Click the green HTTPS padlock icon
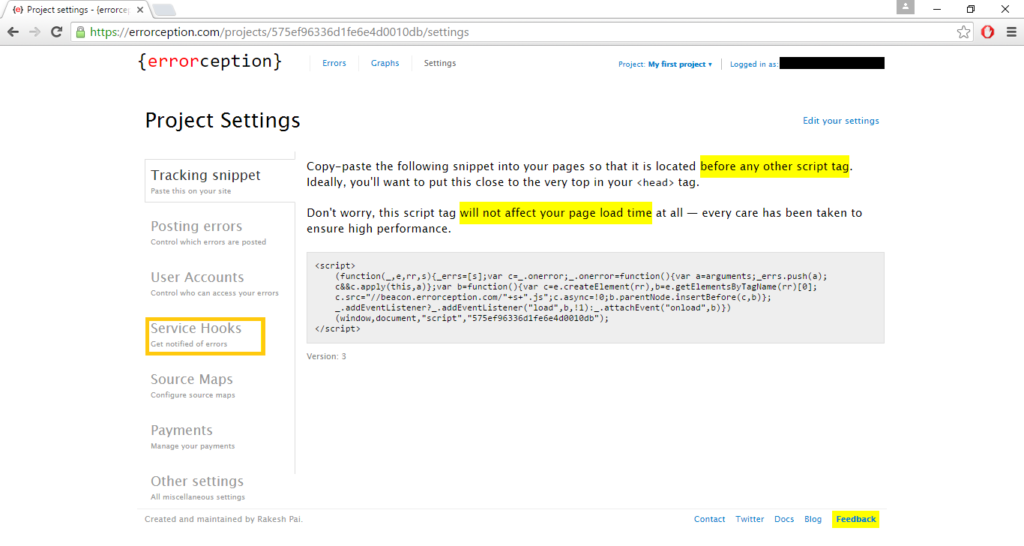 [x=81, y=32]
